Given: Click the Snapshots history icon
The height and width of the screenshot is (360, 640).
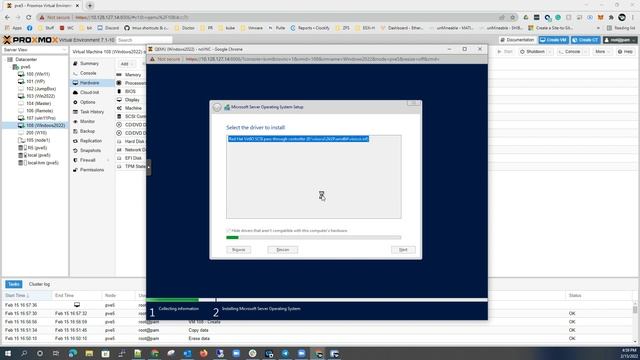Looking at the screenshot, I should [76, 151].
